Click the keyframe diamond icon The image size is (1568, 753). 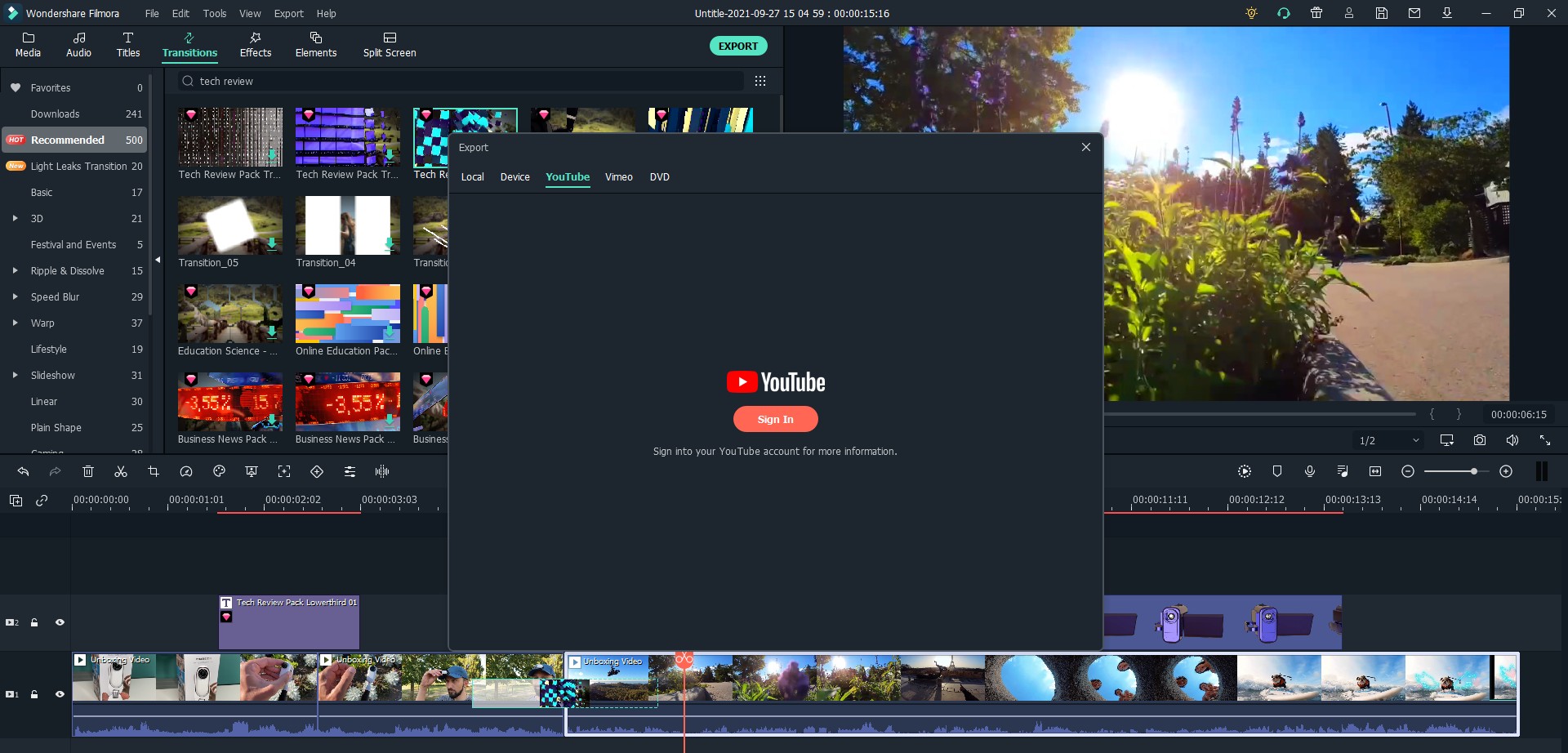pos(317,471)
